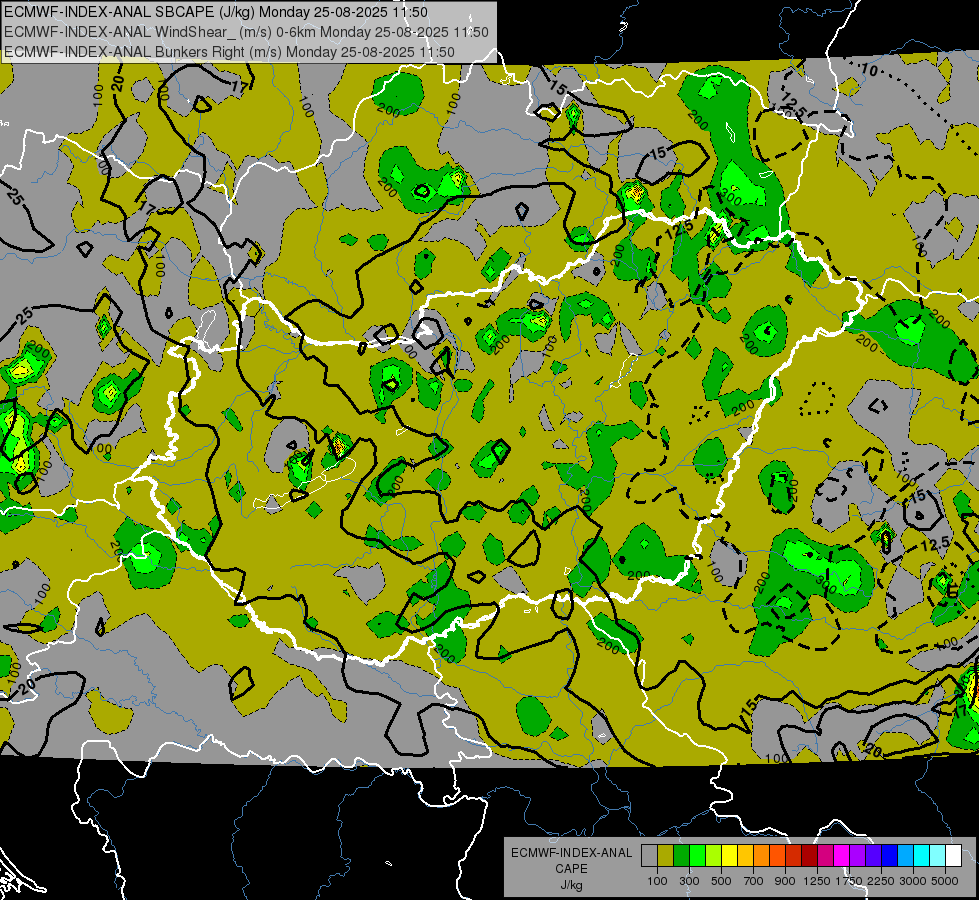Click the pale cyan legend swatch

938,856
